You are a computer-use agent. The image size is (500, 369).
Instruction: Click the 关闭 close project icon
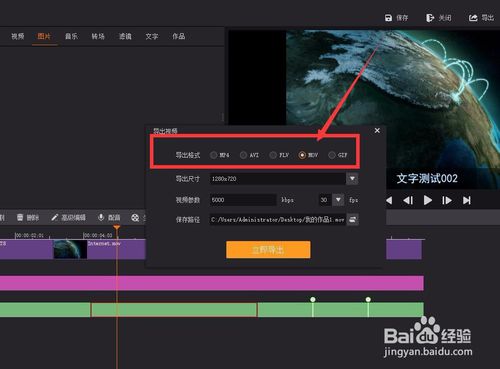tap(430, 18)
